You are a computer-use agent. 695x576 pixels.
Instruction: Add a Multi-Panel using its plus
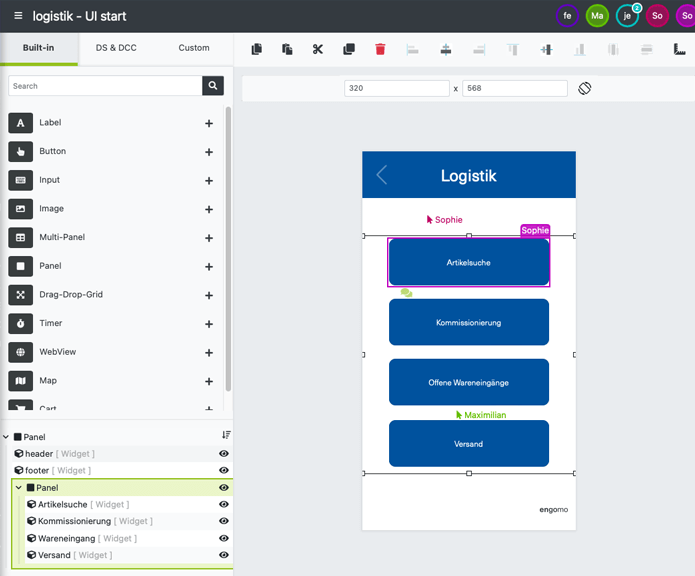click(209, 238)
